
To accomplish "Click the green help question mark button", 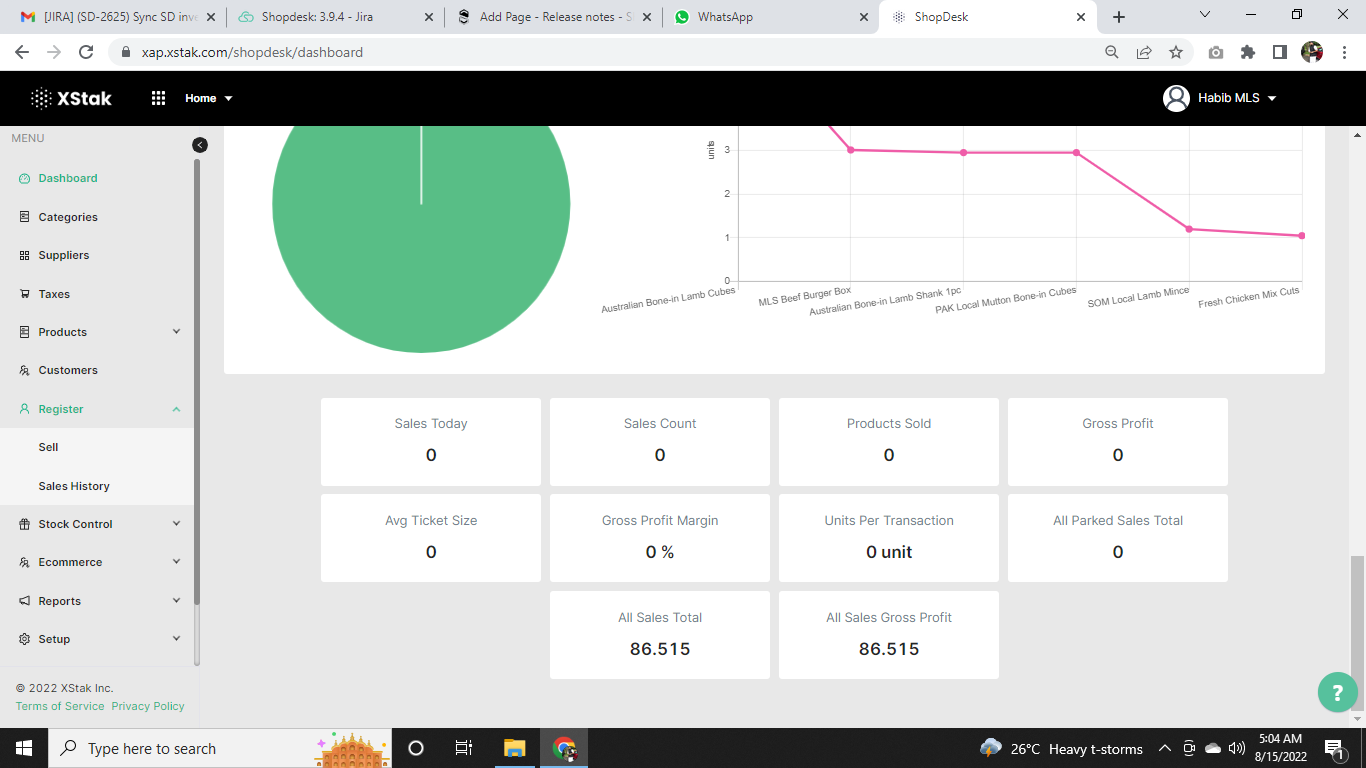I will coord(1337,692).
